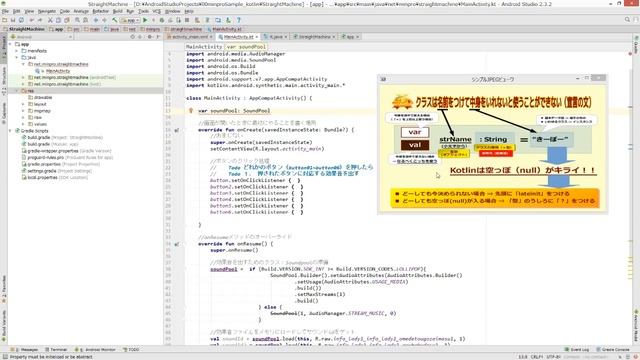Click the Save All toolbar icon
This screenshot has height=360, width=640.
(x=13, y=20)
